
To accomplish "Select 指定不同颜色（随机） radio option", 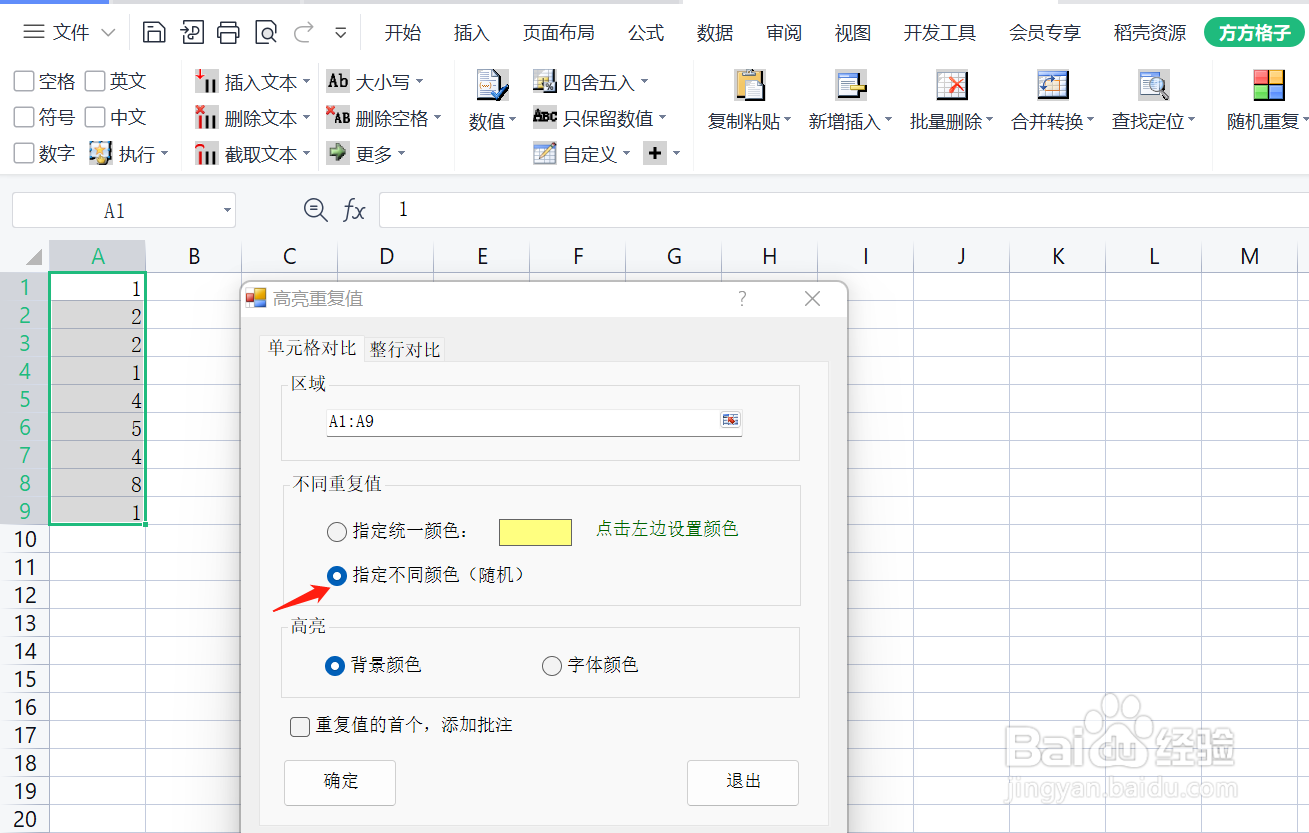I will 337,575.
